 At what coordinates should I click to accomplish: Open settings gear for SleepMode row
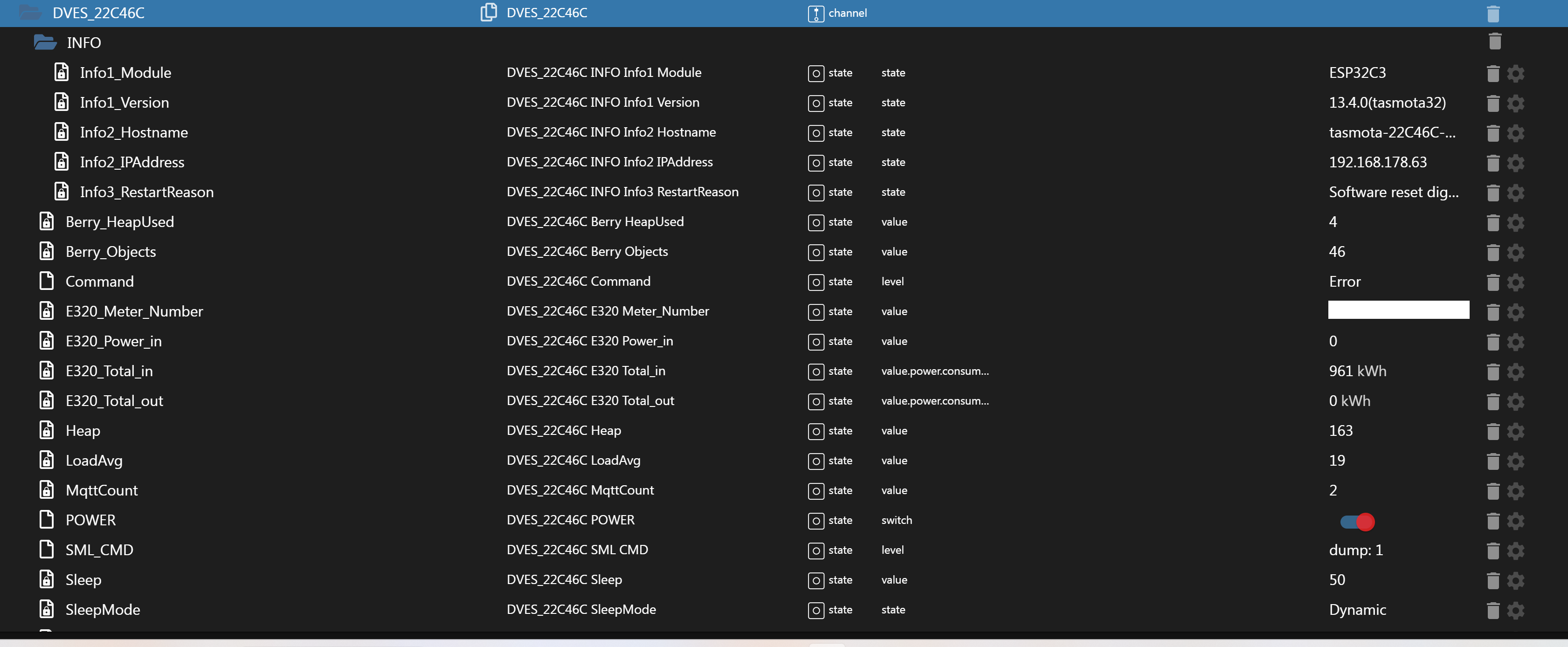coord(1515,611)
